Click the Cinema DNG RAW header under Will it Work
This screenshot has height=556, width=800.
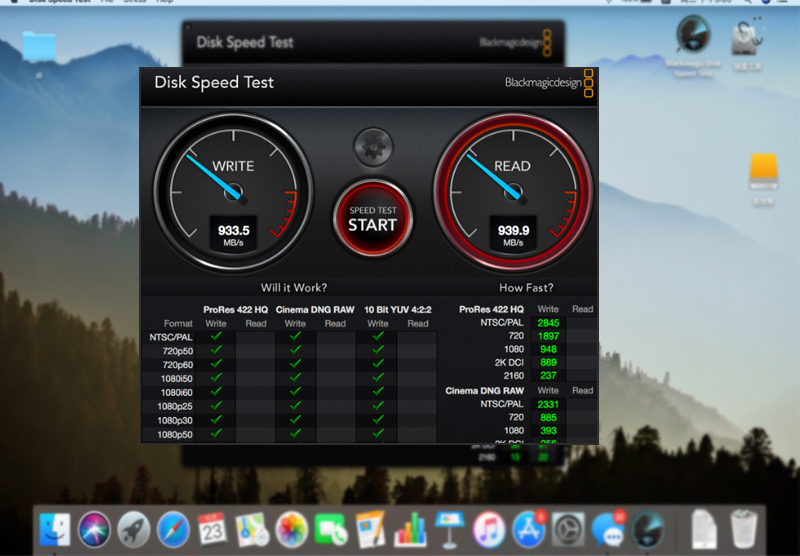click(315, 310)
